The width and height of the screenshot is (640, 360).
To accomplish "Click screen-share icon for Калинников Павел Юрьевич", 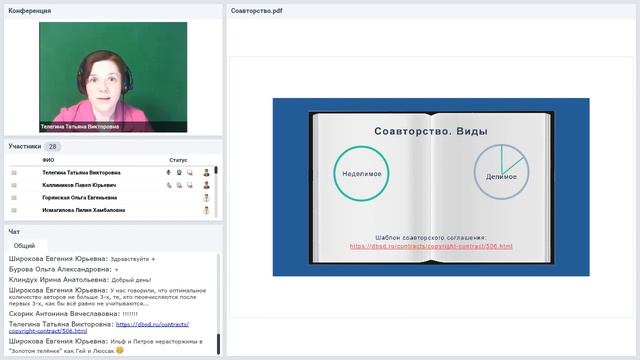I will [x=190, y=185].
